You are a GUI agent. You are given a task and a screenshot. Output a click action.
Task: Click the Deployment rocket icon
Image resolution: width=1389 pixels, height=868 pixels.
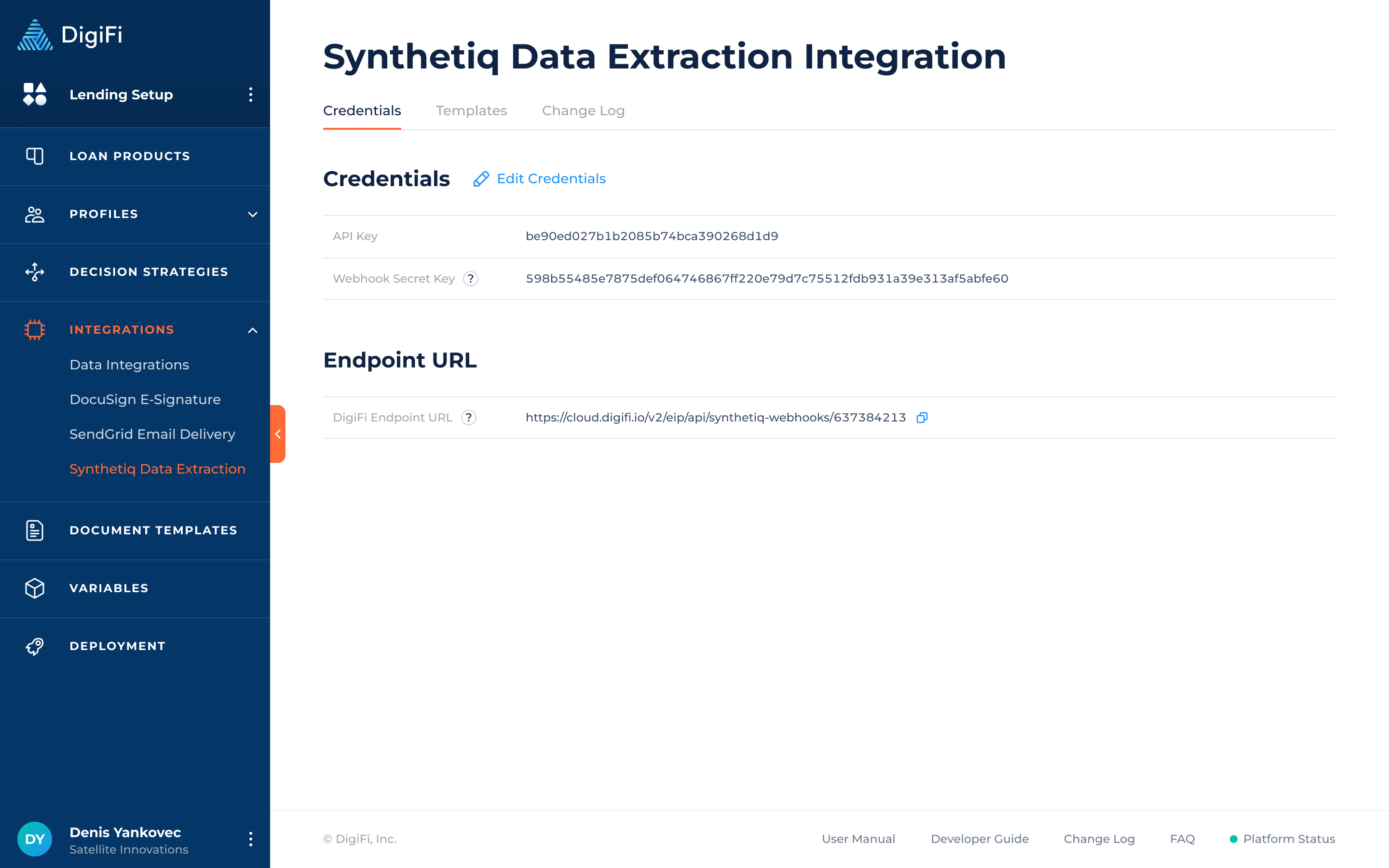(34, 646)
